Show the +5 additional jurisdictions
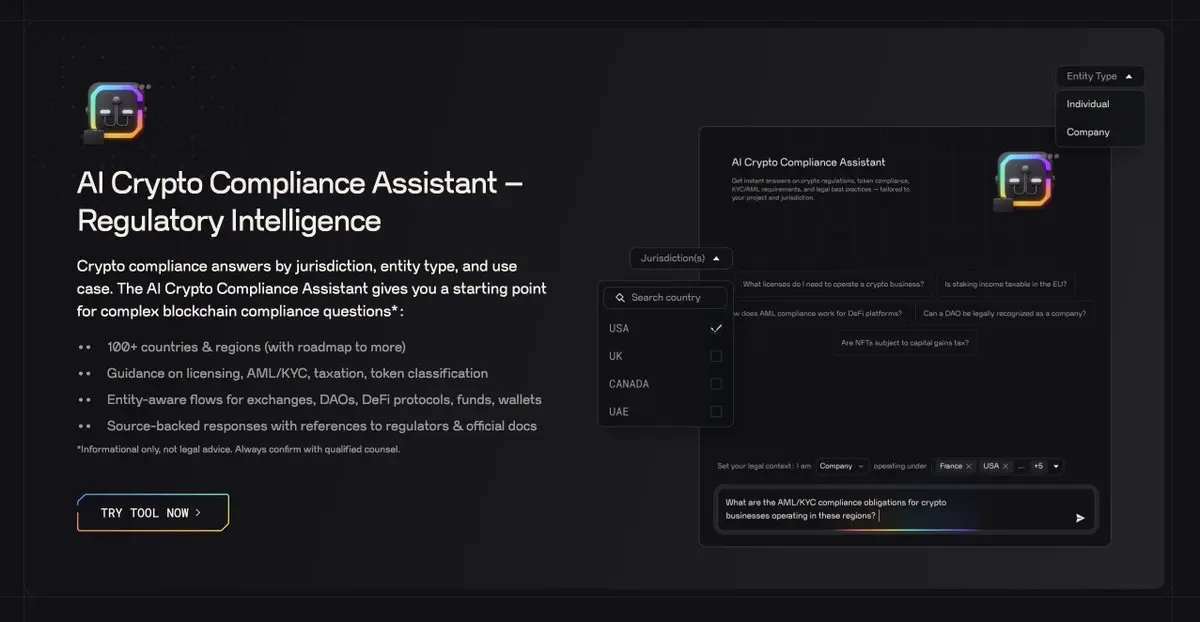Image resolution: width=1200 pixels, height=622 pixels. pyautogui.click(x=1038, y=466)
